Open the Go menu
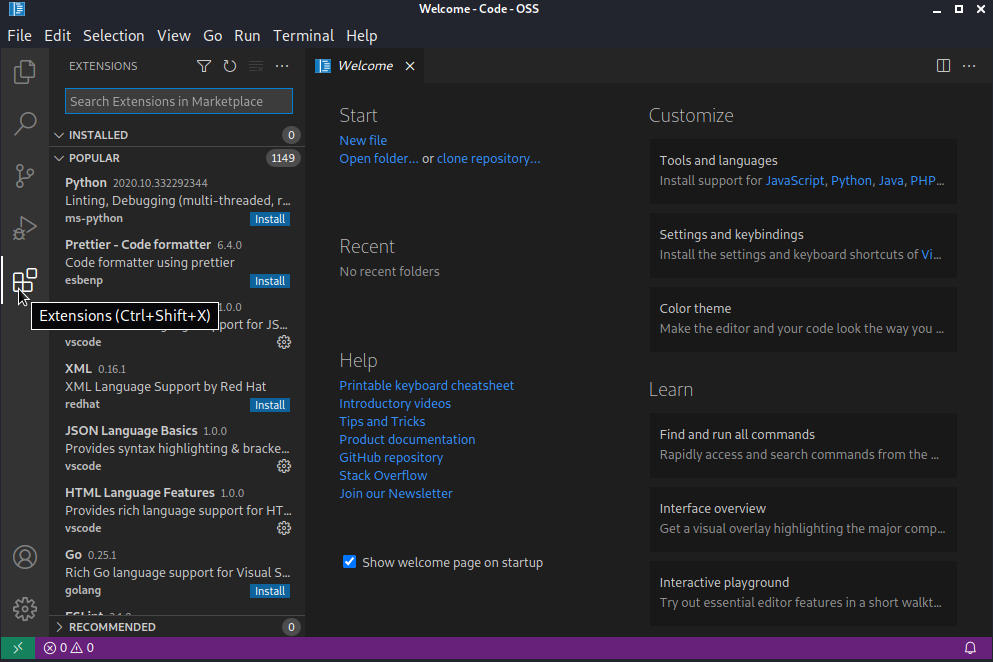 pyautogui.click(x=213, y=35)
